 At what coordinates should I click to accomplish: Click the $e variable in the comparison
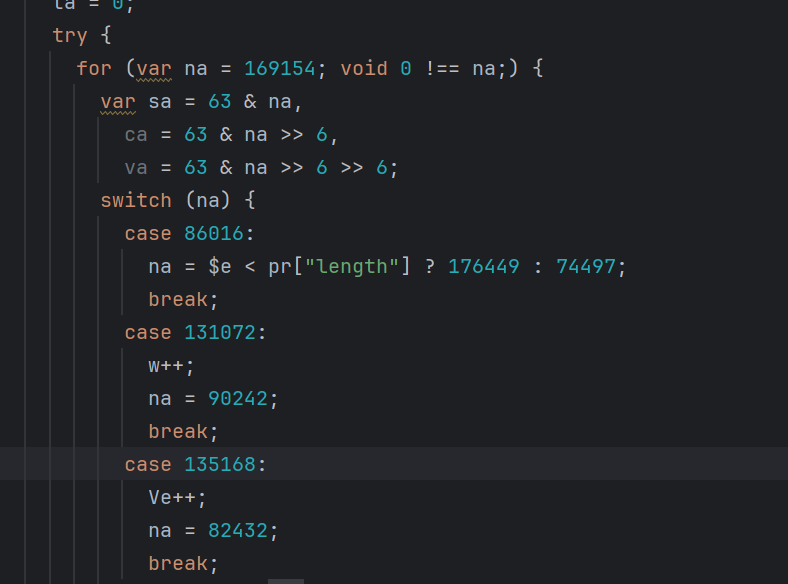(219, 267)
